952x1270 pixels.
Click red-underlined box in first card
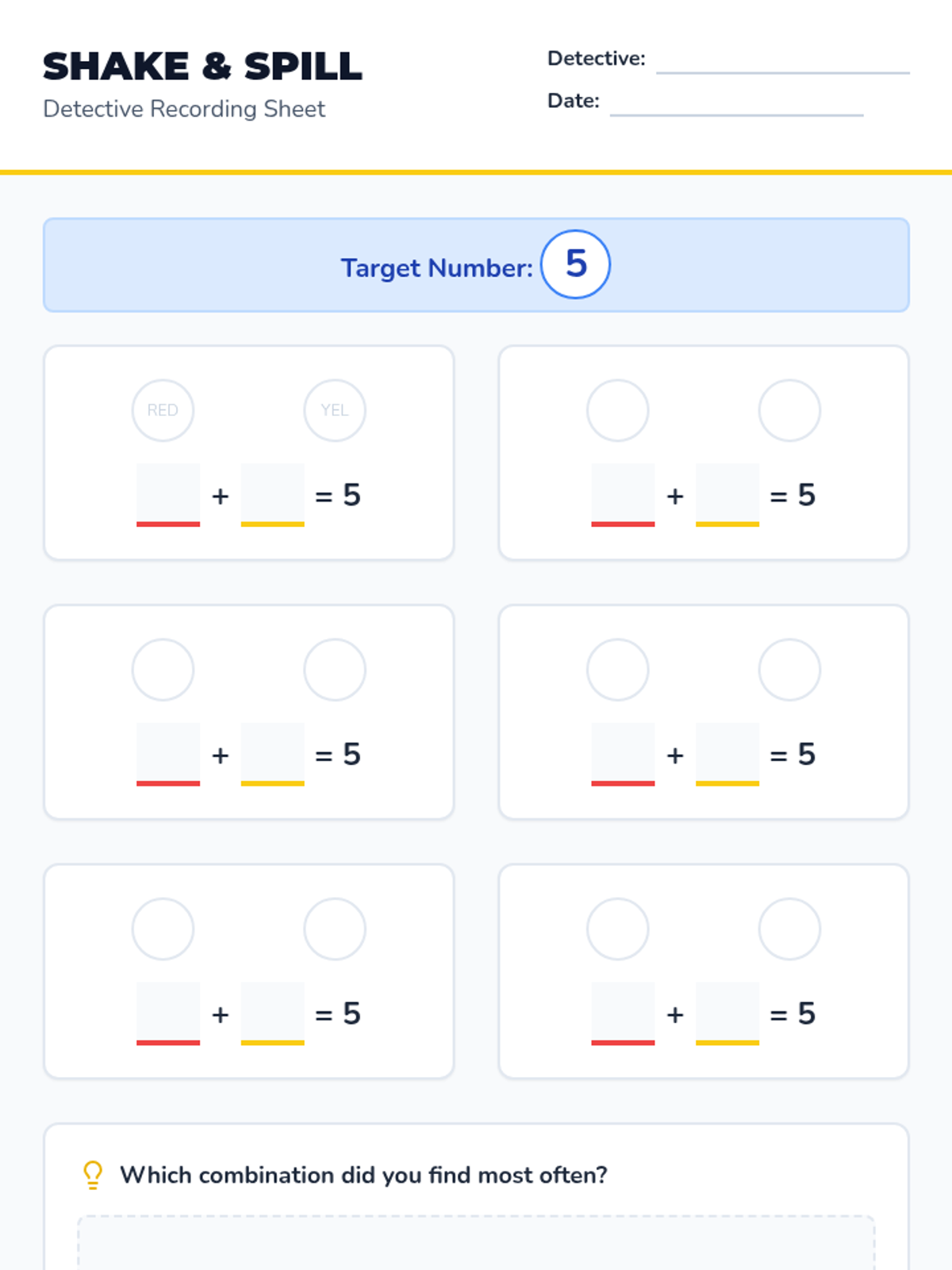(x=168, y=495)
